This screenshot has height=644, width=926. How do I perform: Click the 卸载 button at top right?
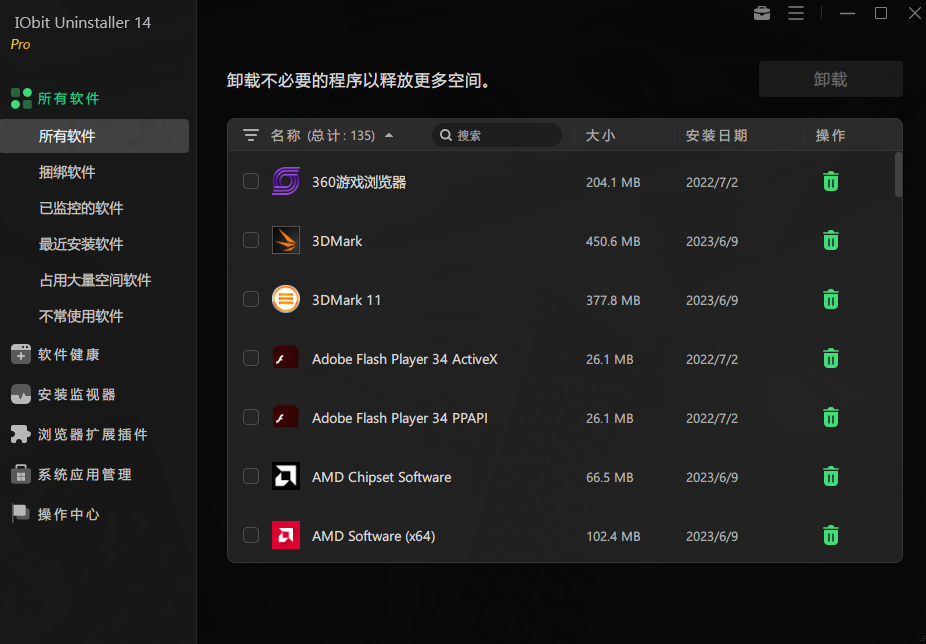coord(830,79)
